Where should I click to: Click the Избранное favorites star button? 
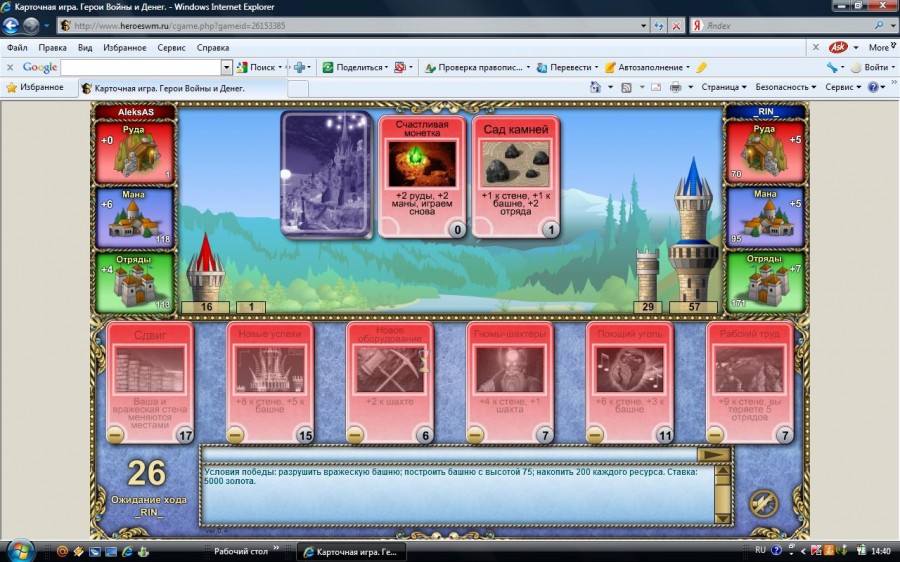pos(35,87)
